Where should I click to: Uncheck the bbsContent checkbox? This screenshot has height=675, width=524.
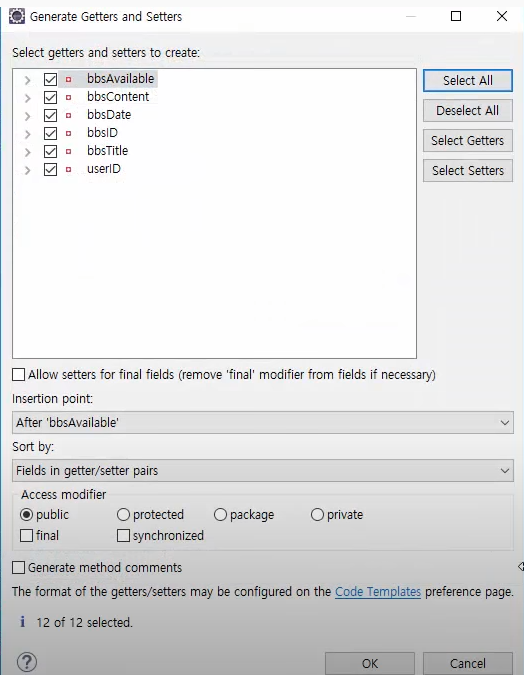pyautogui.click(x=50, y=98)
